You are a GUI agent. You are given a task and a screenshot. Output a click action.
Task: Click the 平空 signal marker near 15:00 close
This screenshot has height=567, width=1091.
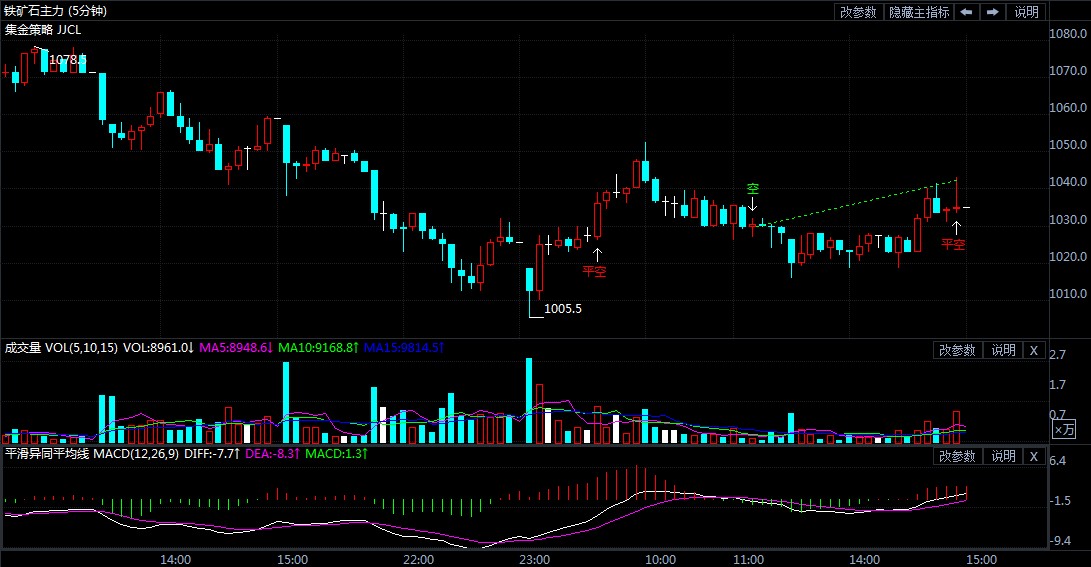953,244
